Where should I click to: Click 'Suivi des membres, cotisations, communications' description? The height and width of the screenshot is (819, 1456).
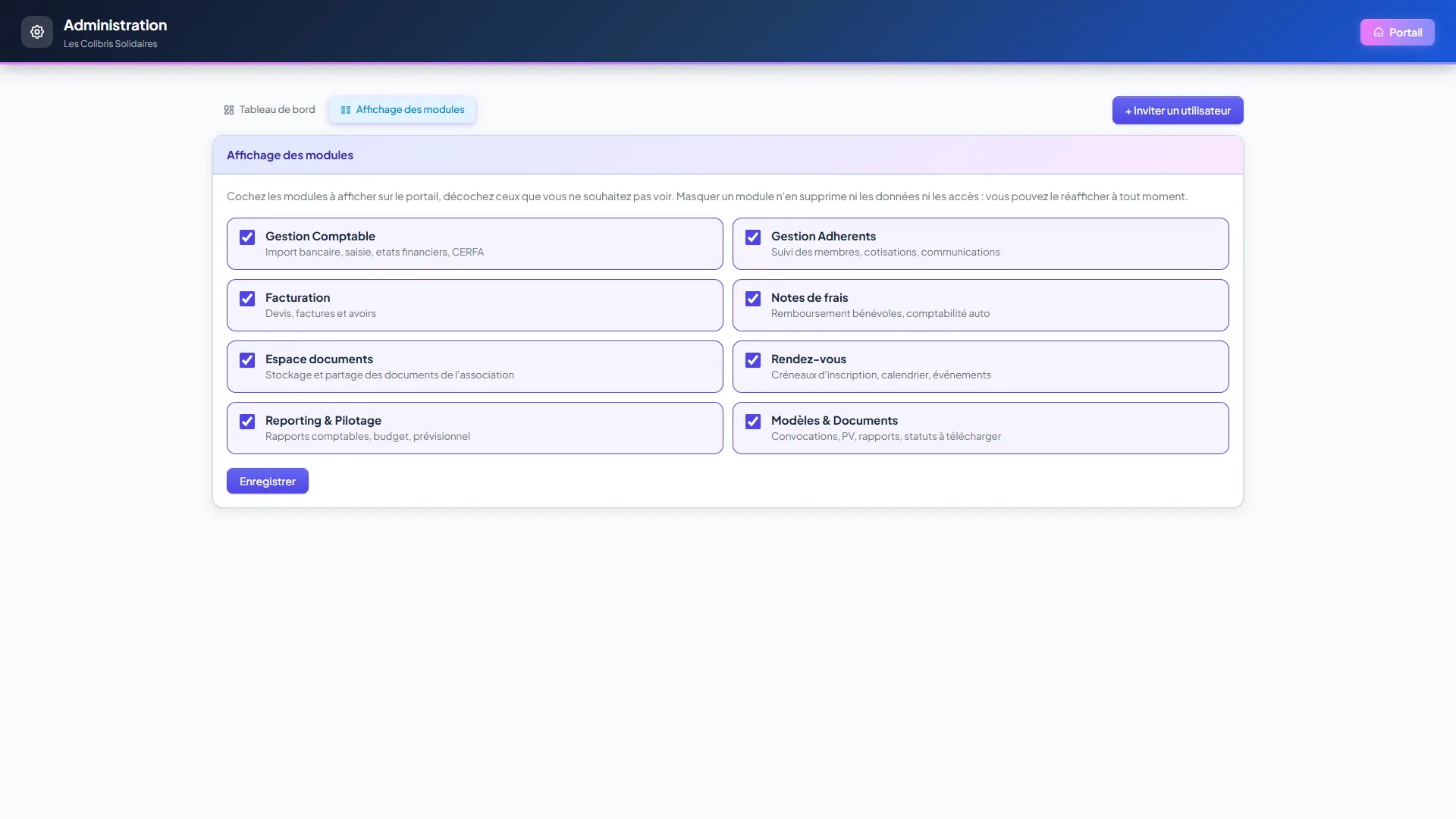886,253
